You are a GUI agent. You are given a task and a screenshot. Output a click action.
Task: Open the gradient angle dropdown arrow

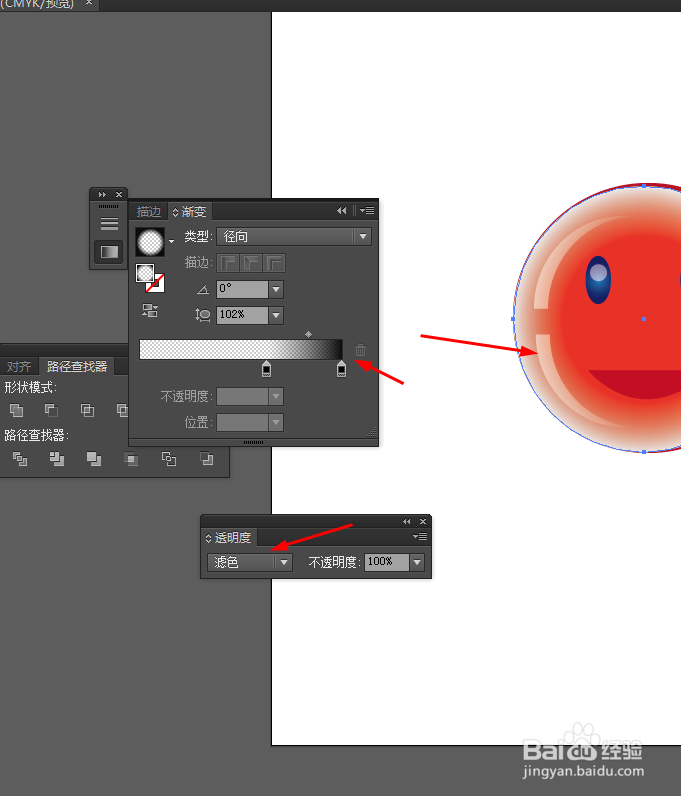point(276,289)
